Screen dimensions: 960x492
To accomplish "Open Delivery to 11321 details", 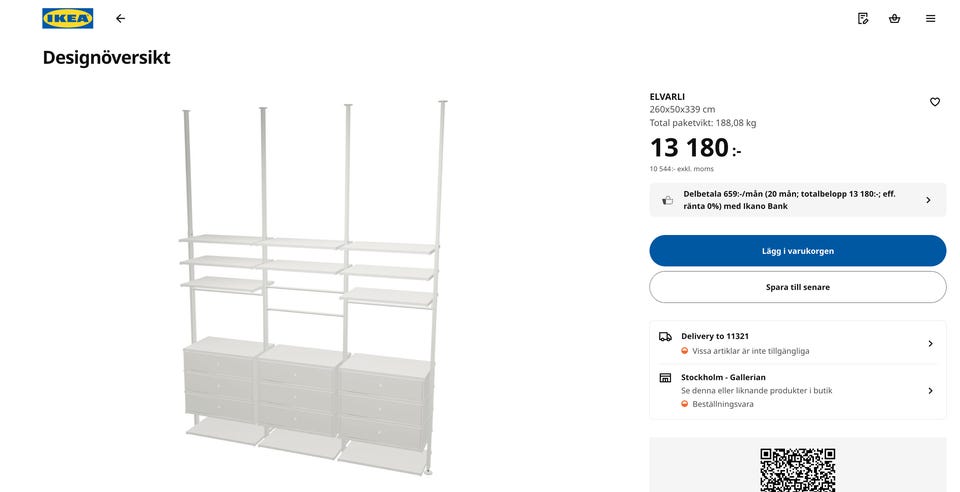I will click(715, 337).
